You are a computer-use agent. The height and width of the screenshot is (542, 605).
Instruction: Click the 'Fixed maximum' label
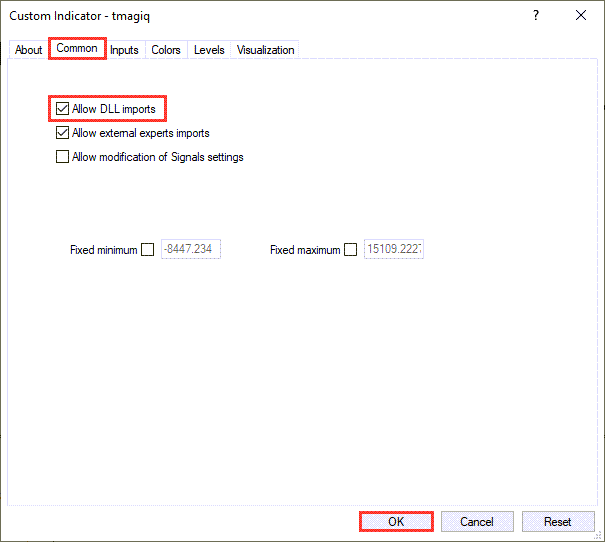click(x=305, y=250)
